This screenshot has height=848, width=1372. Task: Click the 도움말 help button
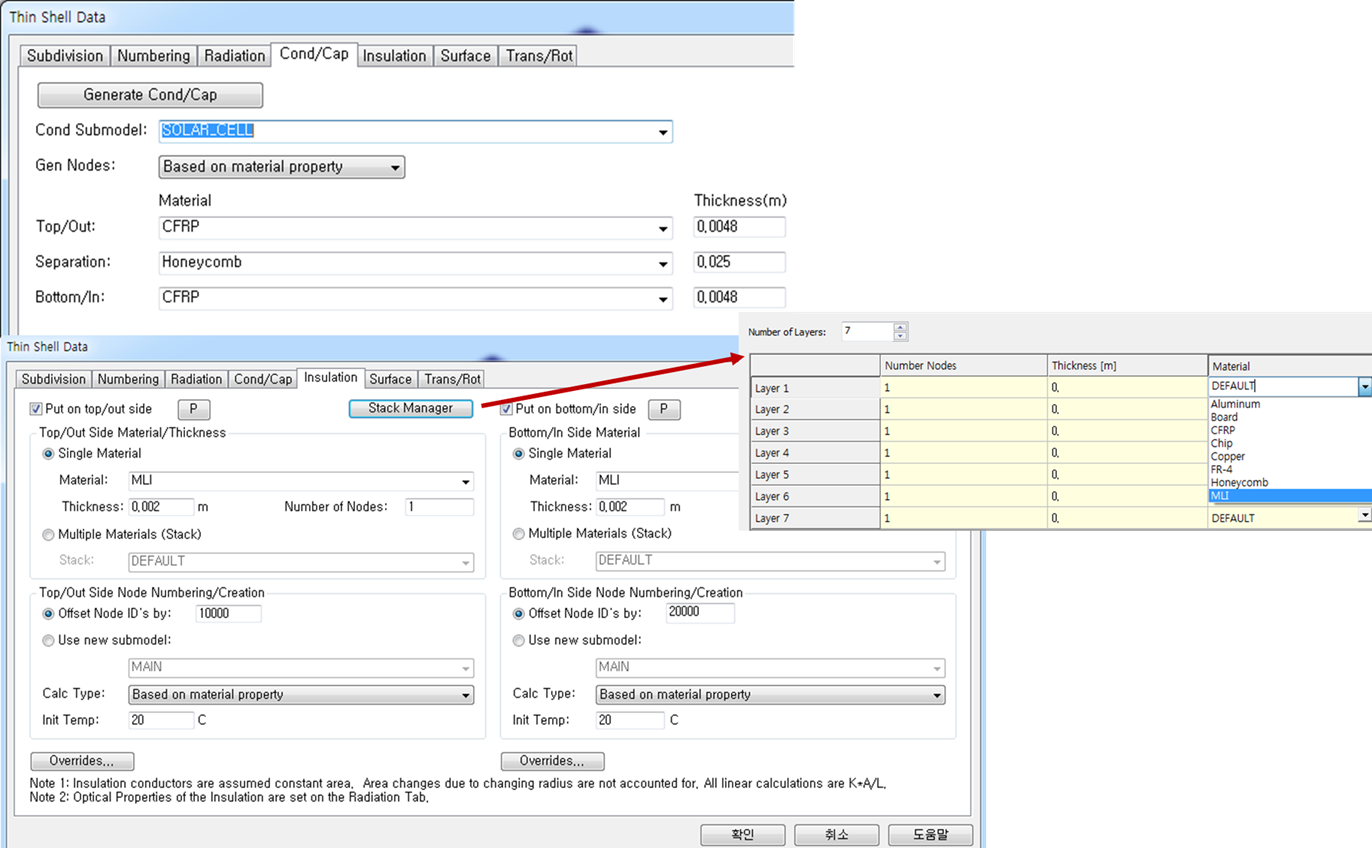[931, 835]
